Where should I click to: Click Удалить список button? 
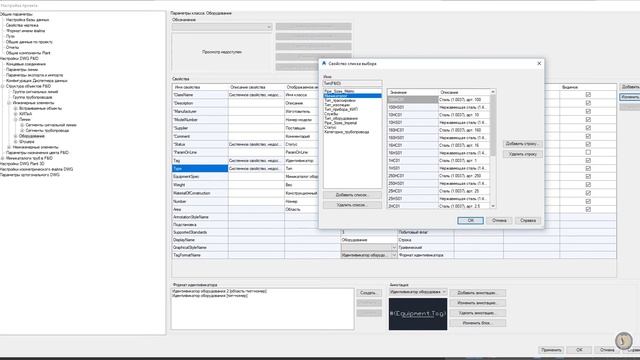coord(352,205)
